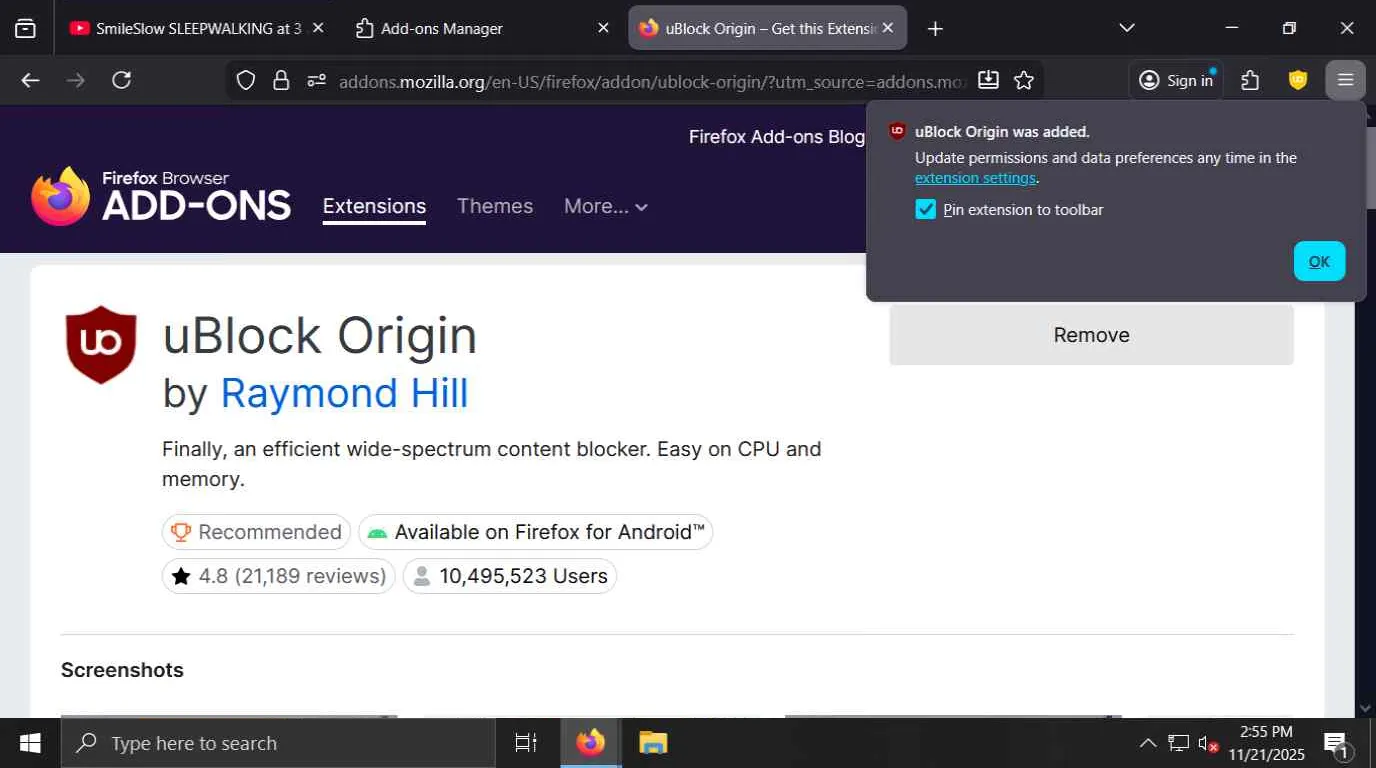
Task: Click the Screenshots section heading
Action: (x=122, y=670)
